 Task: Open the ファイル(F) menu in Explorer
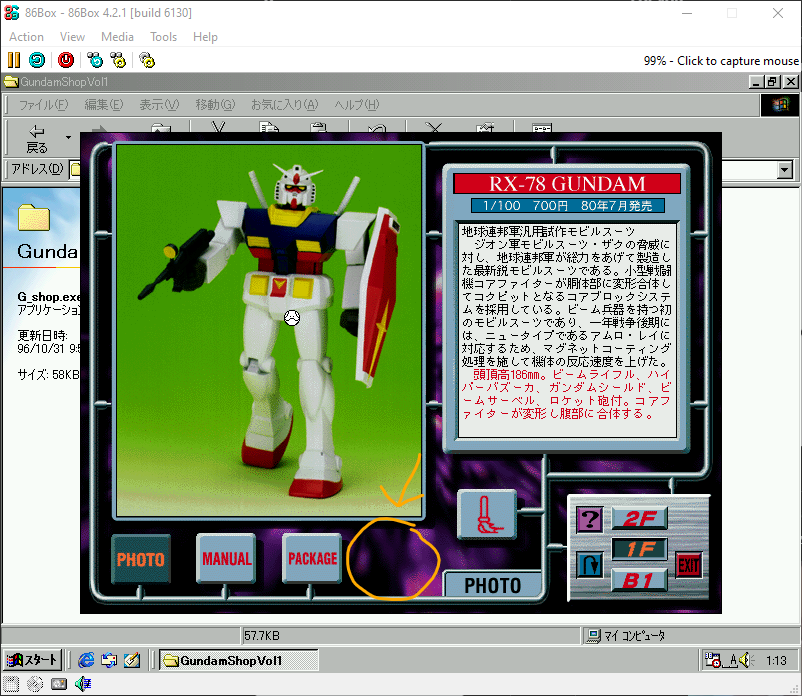tap(43, 105)
